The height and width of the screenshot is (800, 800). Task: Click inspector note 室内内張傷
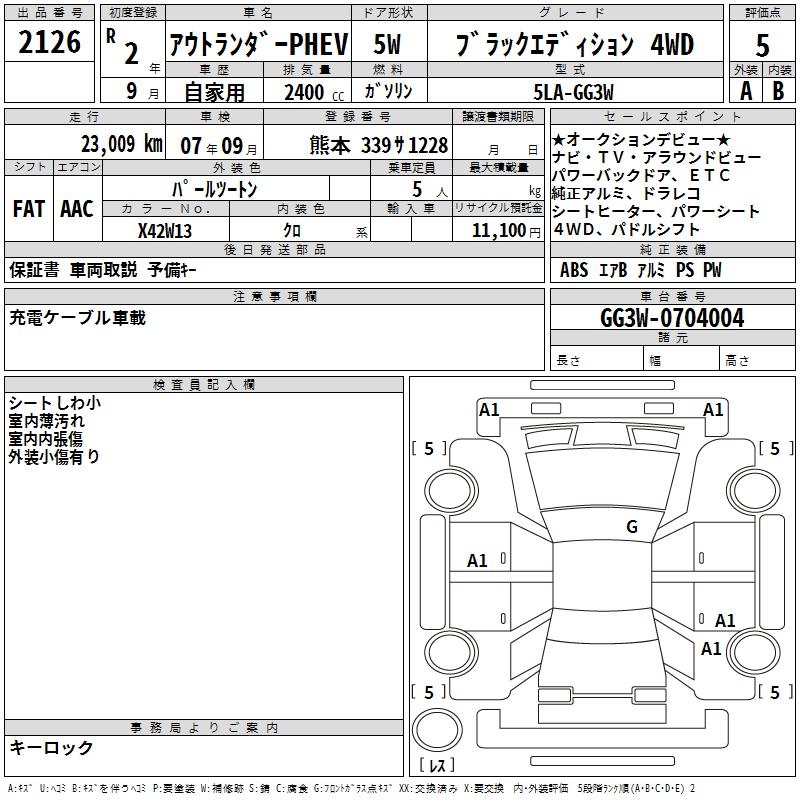click(x=45, y=439)
